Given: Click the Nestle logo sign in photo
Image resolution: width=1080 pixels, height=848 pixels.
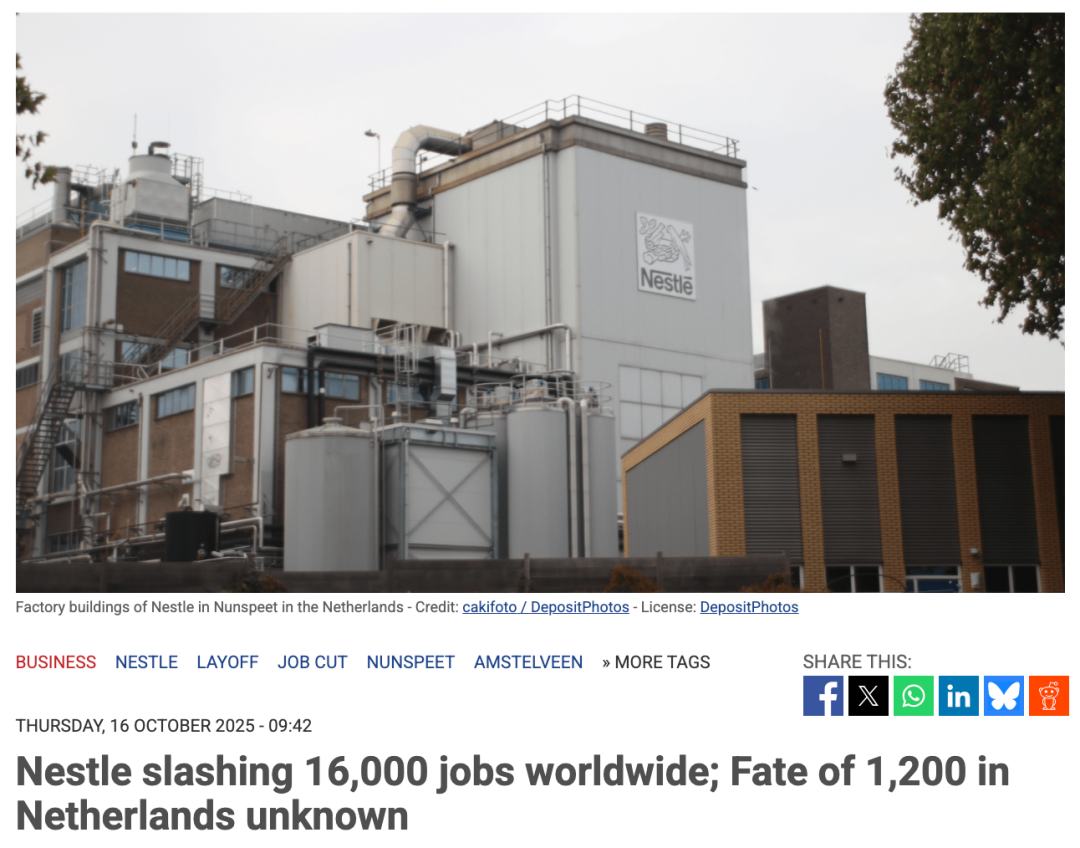Looking at the screenshot, I should [665, 256].
